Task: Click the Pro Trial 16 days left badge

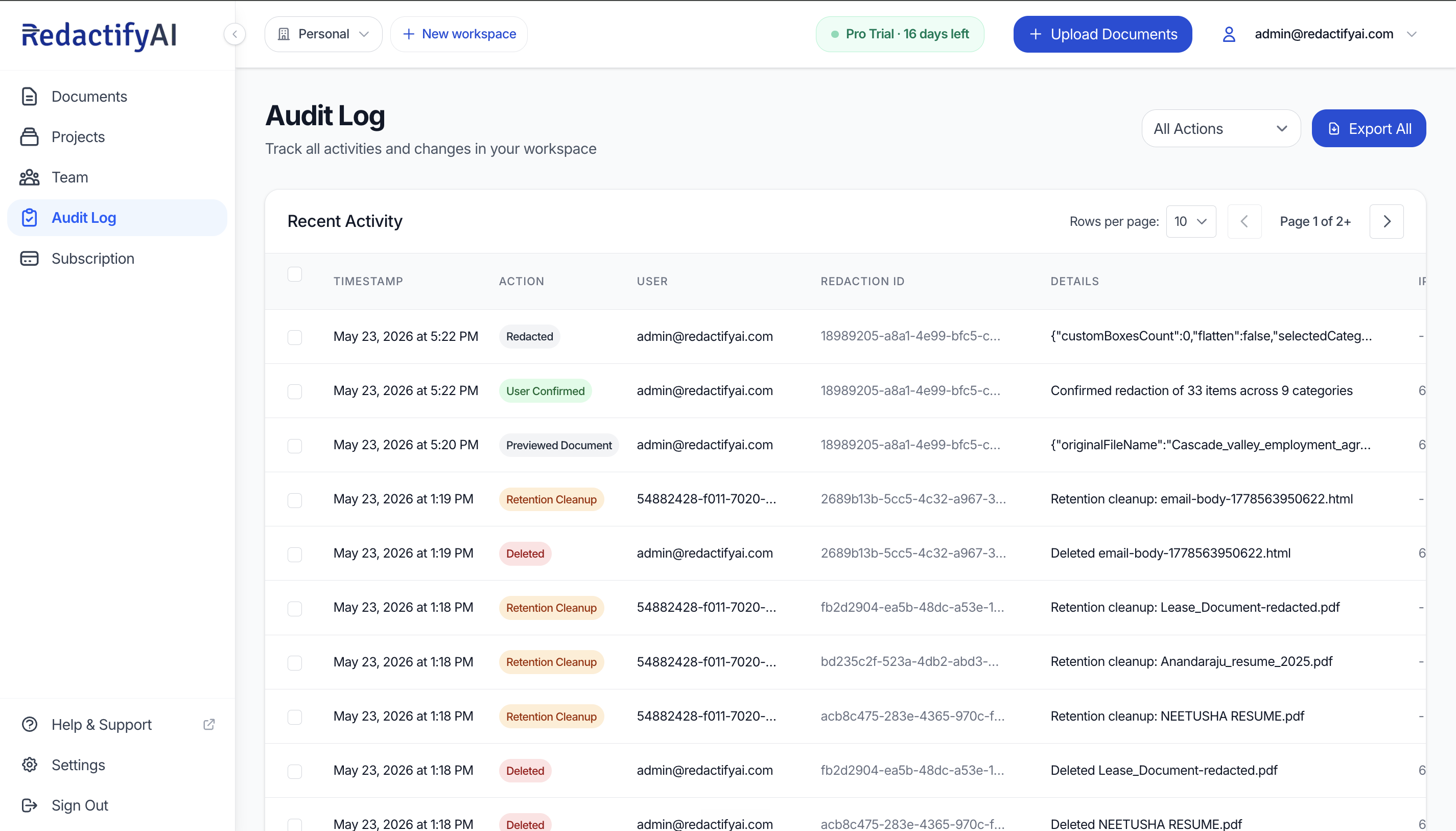Action: (x=900, y=34)
